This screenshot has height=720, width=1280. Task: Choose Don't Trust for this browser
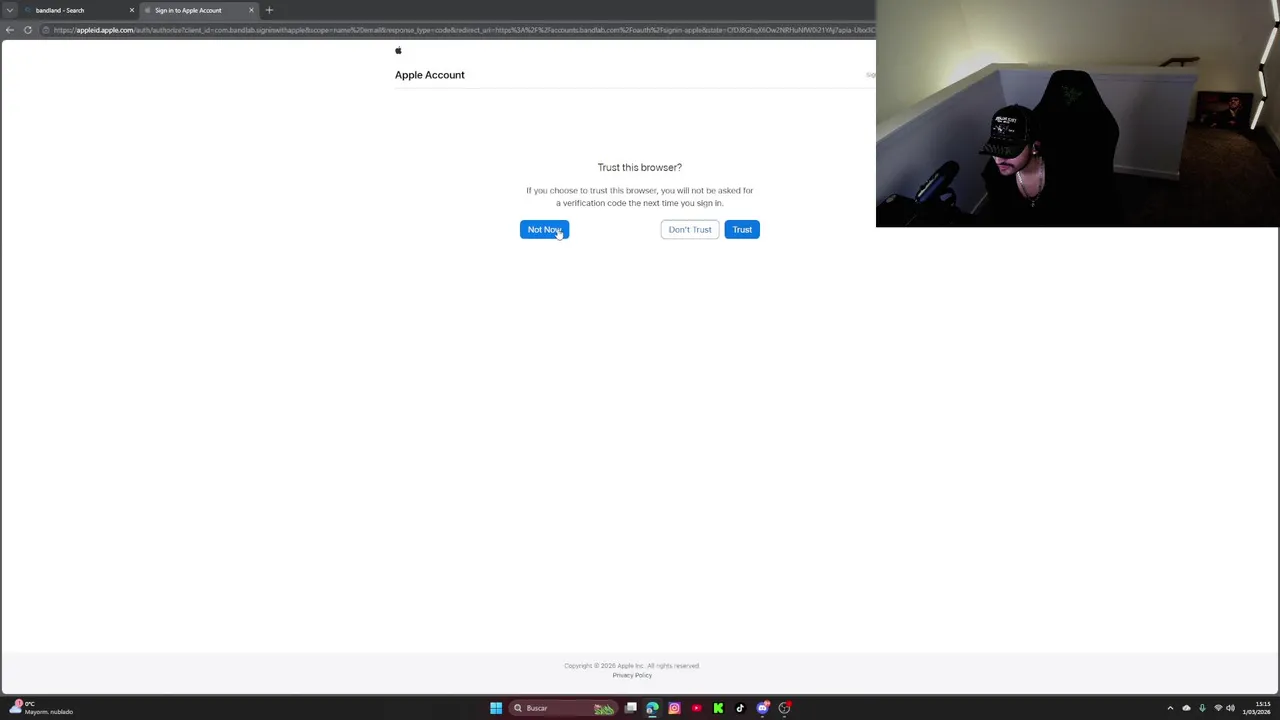(690, 230)
